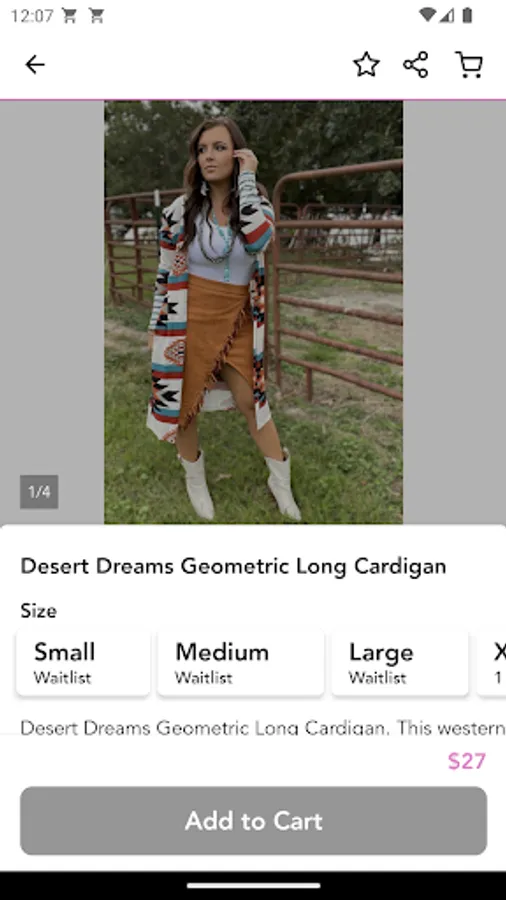Tap the first cart icon in the status bar
506x900 pixels.
point(69,16)
